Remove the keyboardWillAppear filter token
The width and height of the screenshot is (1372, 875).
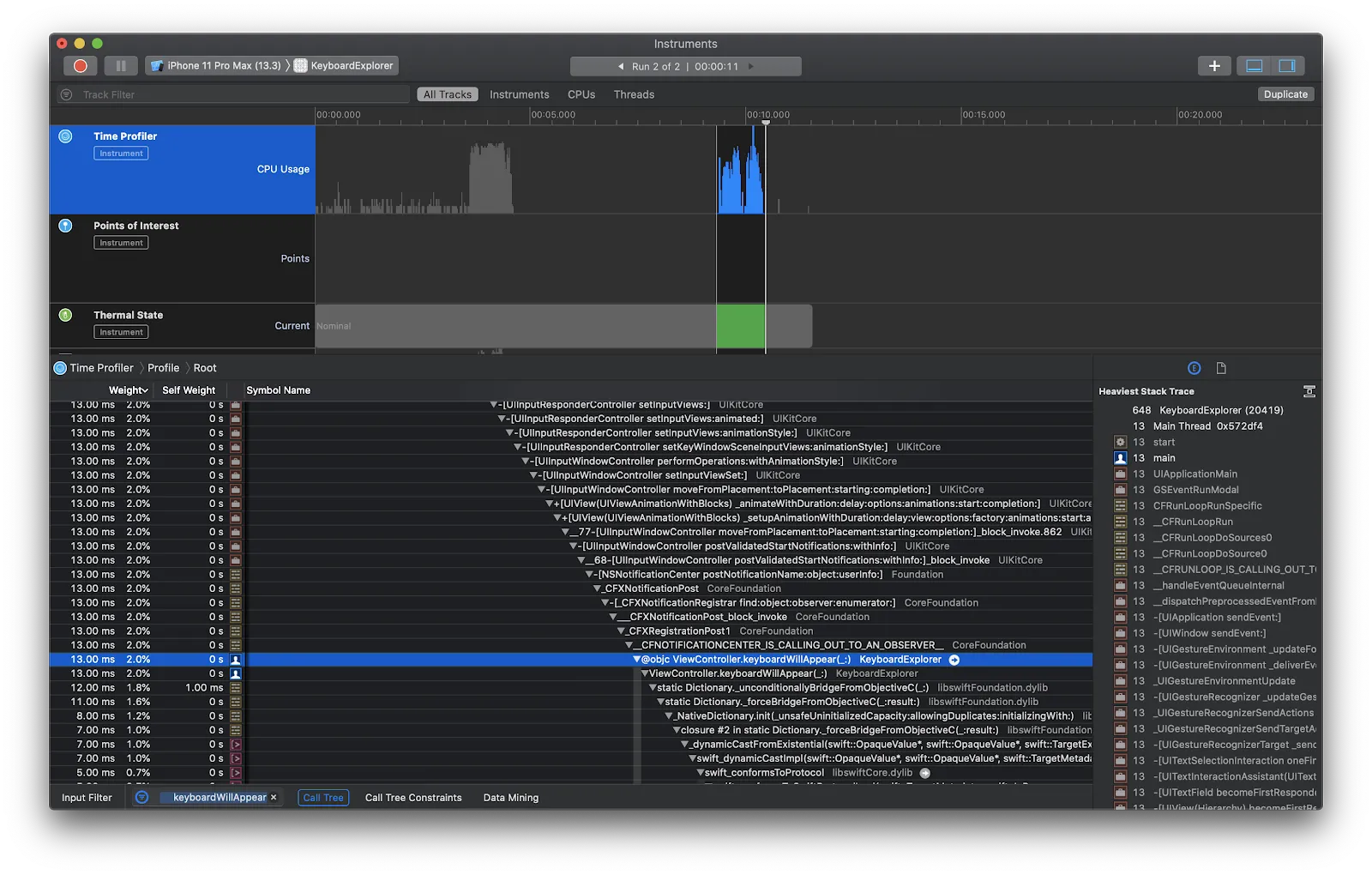pos(274,798)
